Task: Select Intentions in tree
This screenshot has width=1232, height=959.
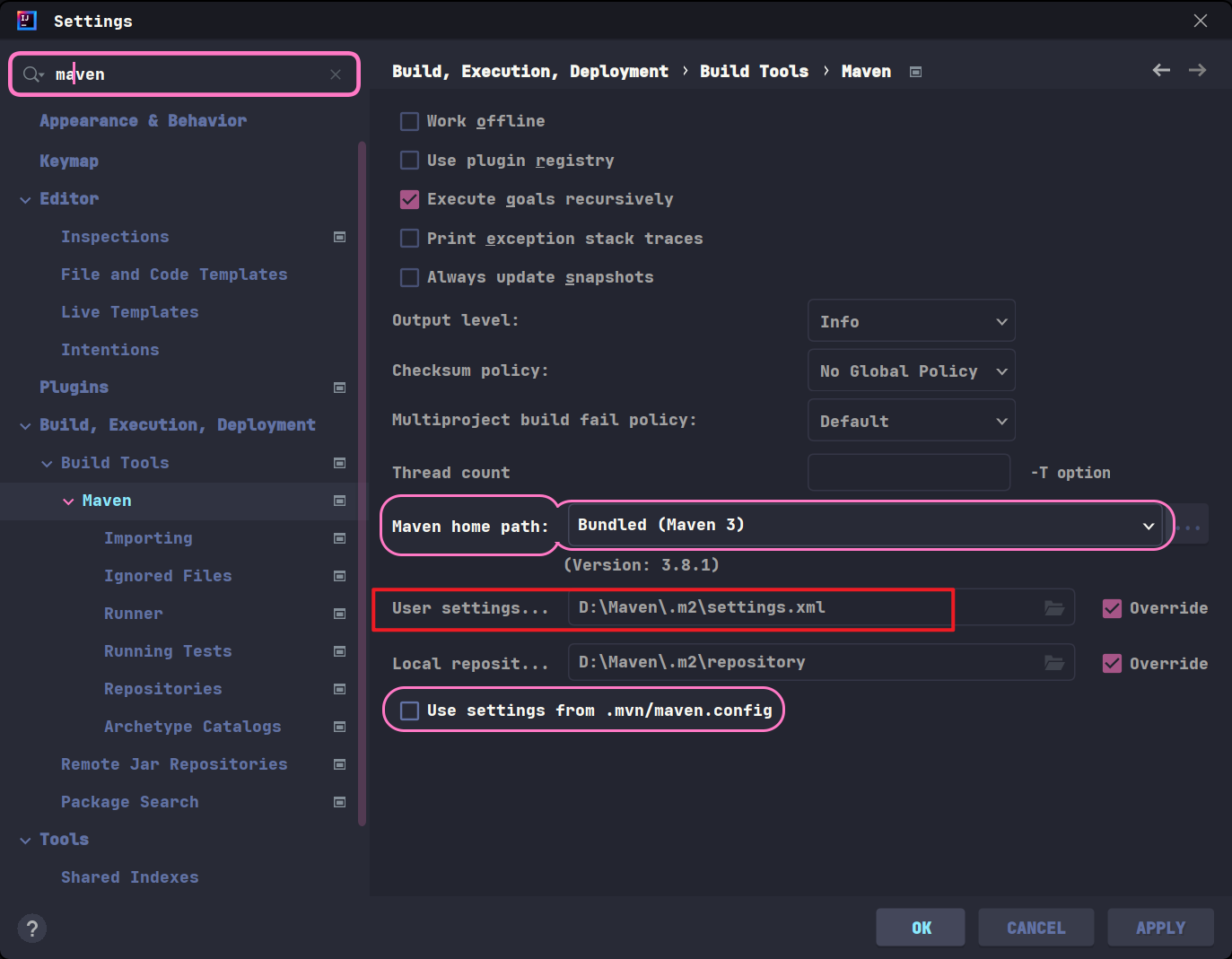Action: [110, 350]
